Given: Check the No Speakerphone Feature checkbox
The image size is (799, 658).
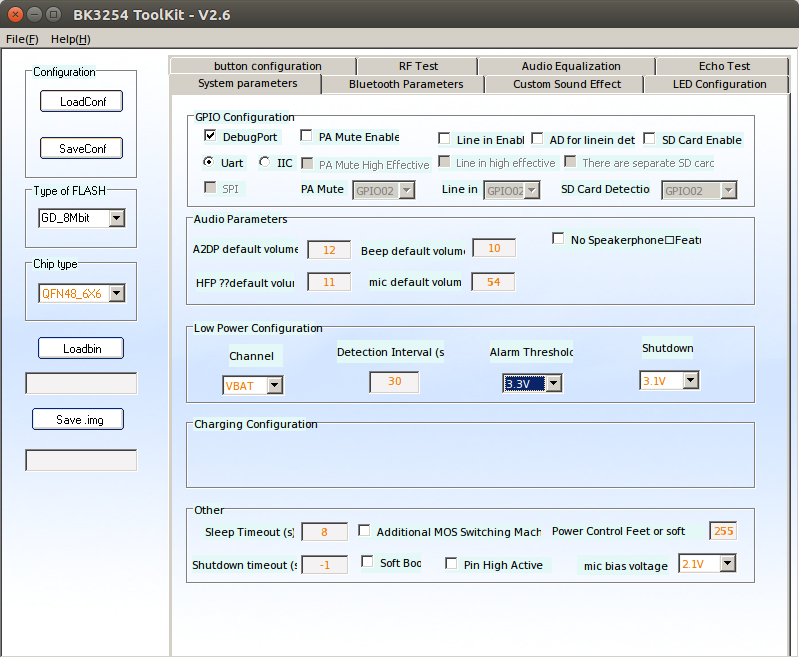Looking at the screenshot, I should click(558, 239).
